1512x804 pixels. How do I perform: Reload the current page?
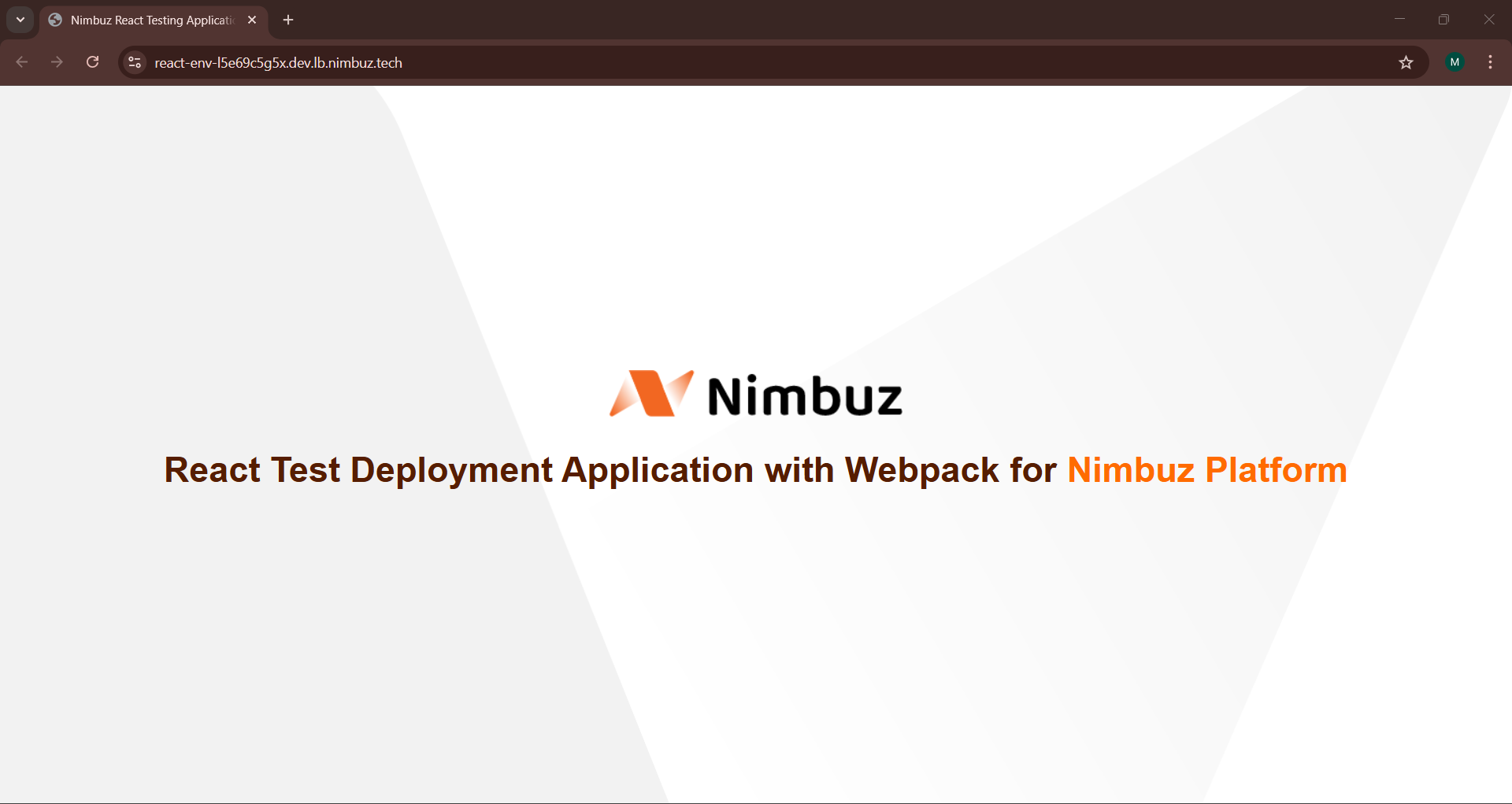[x=93, y=62]
